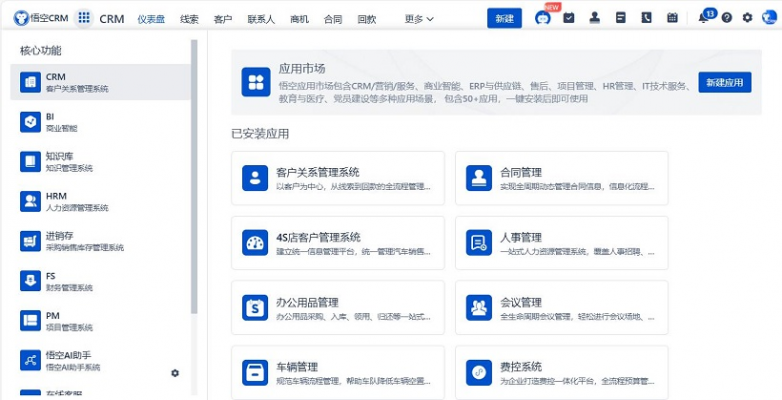Click the 新建 button
This screenshot has width=782, height=400.
(505, 18)
